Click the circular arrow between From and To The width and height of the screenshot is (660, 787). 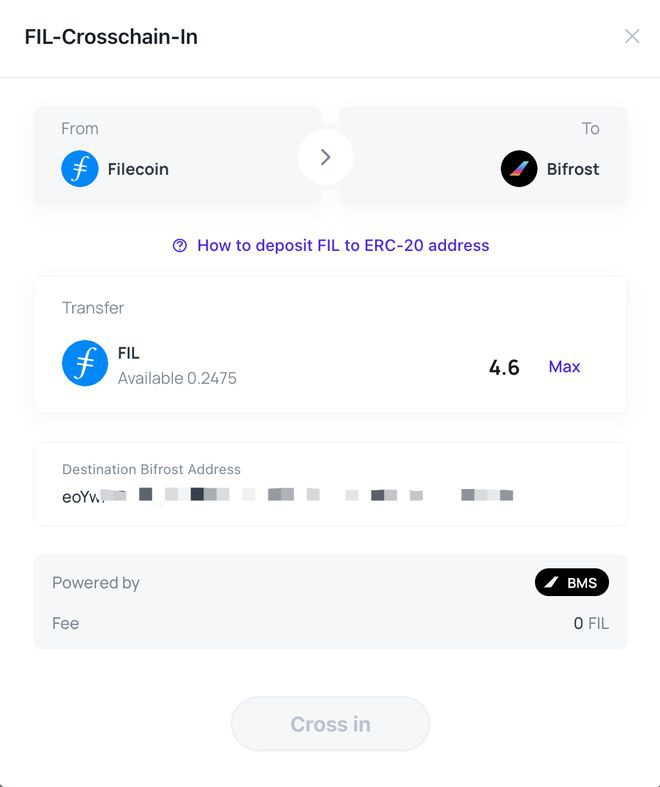pyautogui.click(x=326, y=157)
